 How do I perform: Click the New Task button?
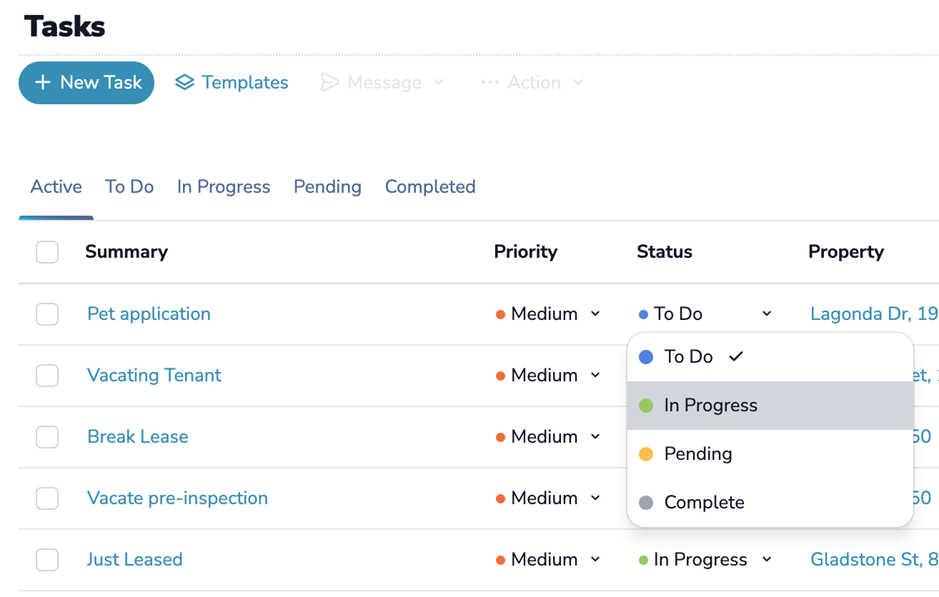(x=86, y=82)
